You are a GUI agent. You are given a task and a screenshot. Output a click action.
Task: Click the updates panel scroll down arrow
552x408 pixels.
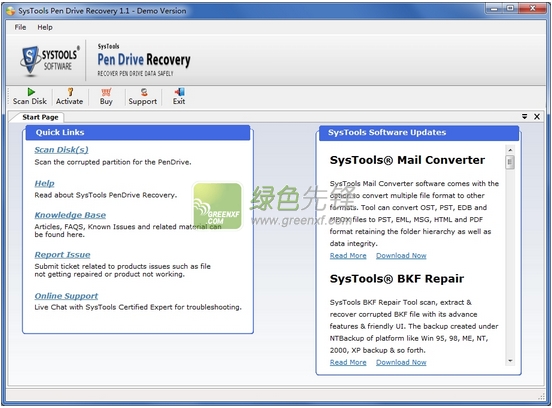[x=510, y=361]
